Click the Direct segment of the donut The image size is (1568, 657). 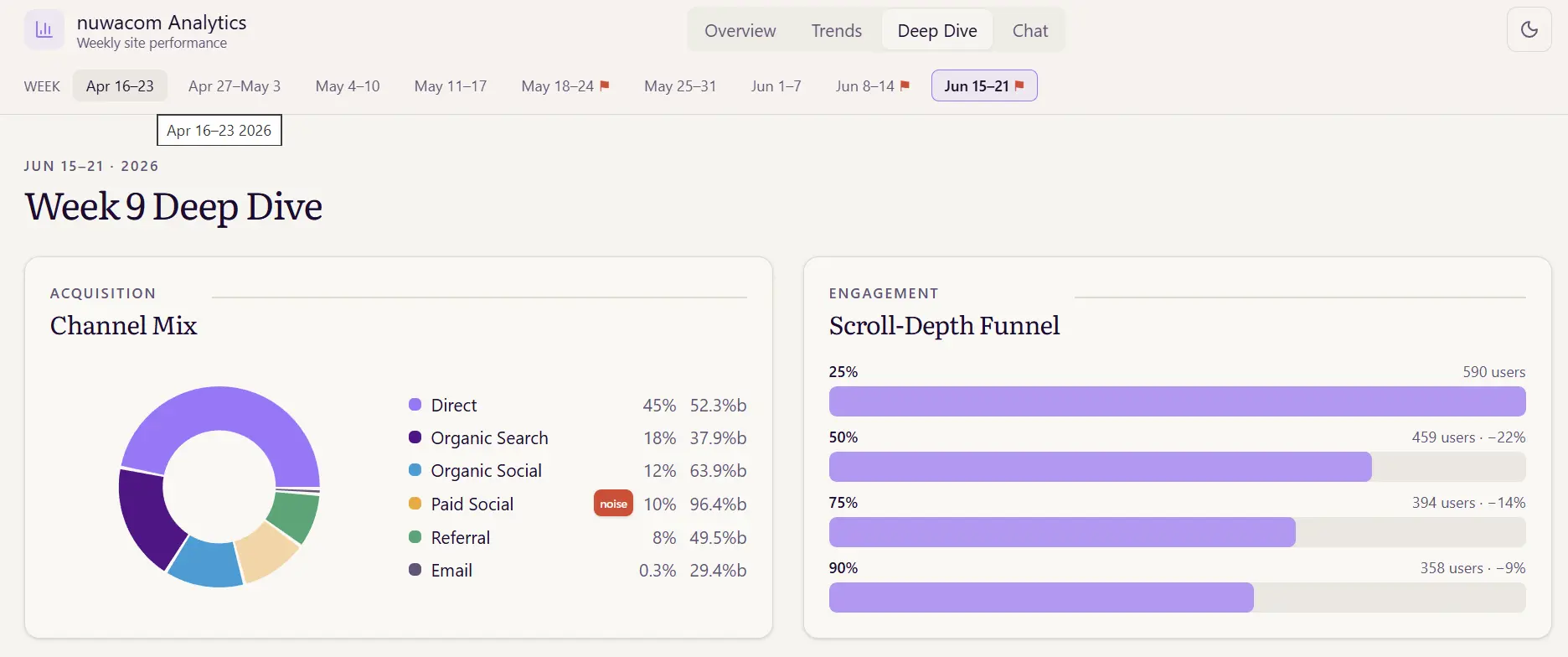click(x=226, y=409)
